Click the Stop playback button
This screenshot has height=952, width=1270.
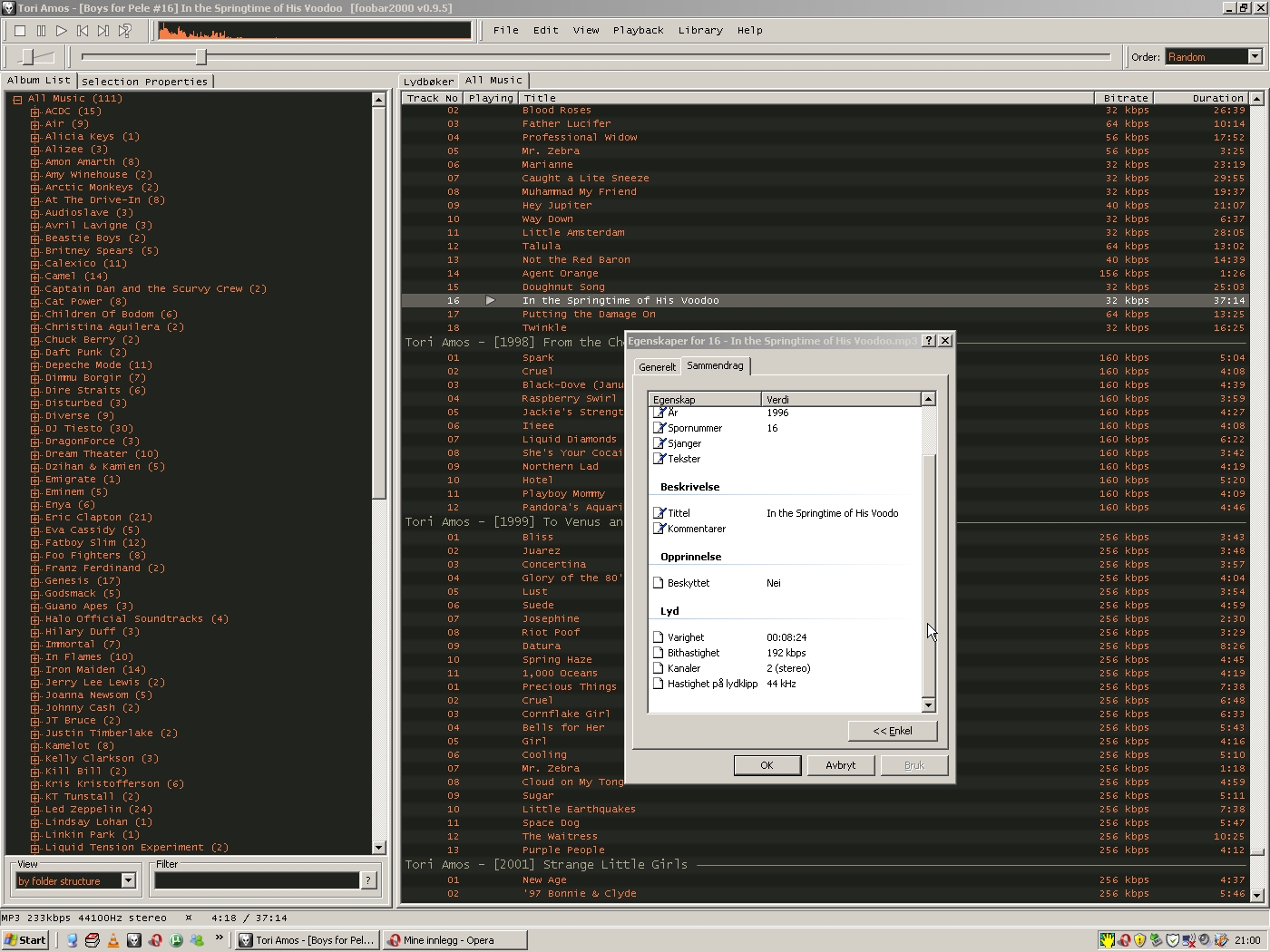click(20, 31)
